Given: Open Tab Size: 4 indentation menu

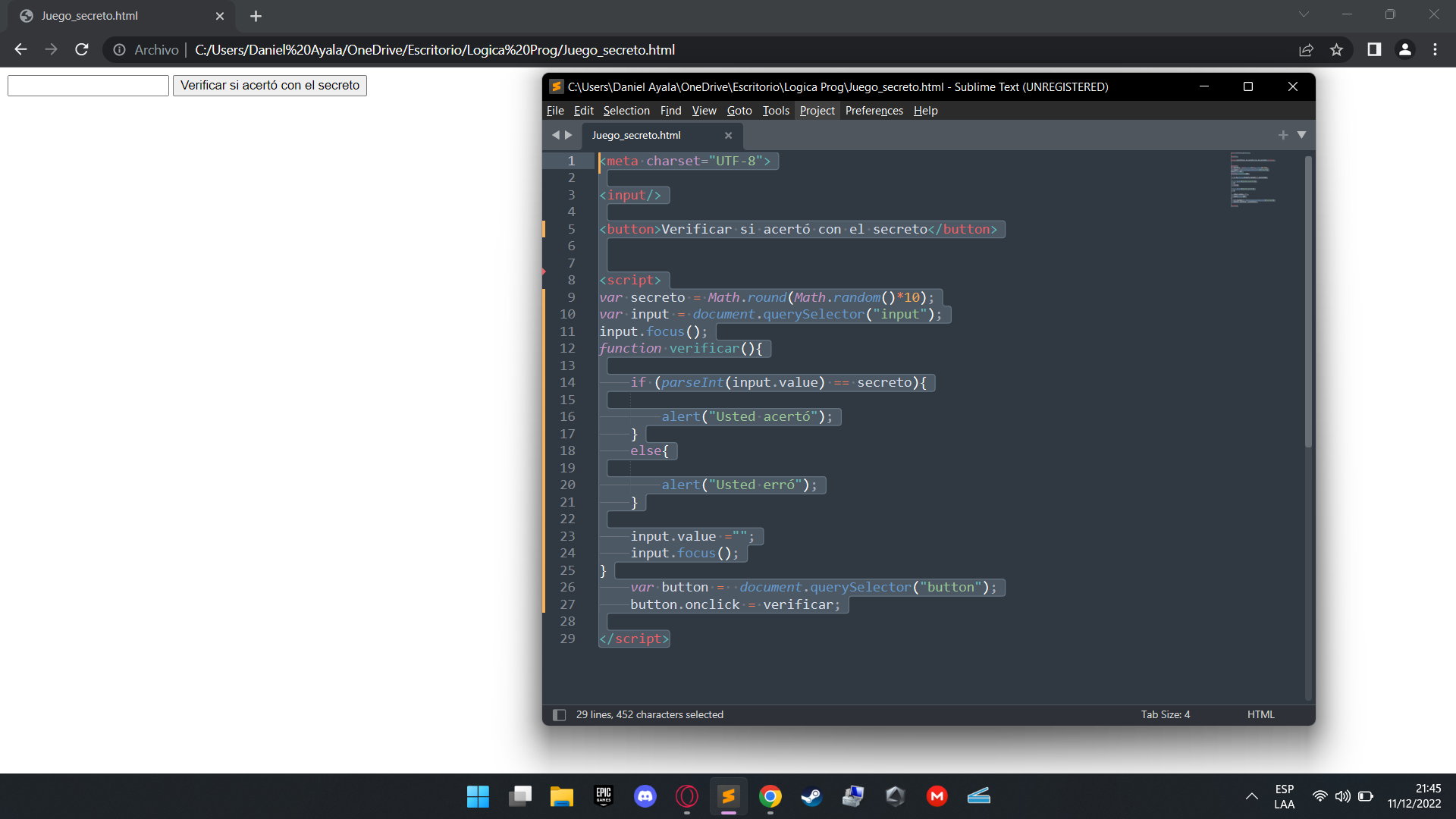Looking at the screenshot, I should 1166,714.
